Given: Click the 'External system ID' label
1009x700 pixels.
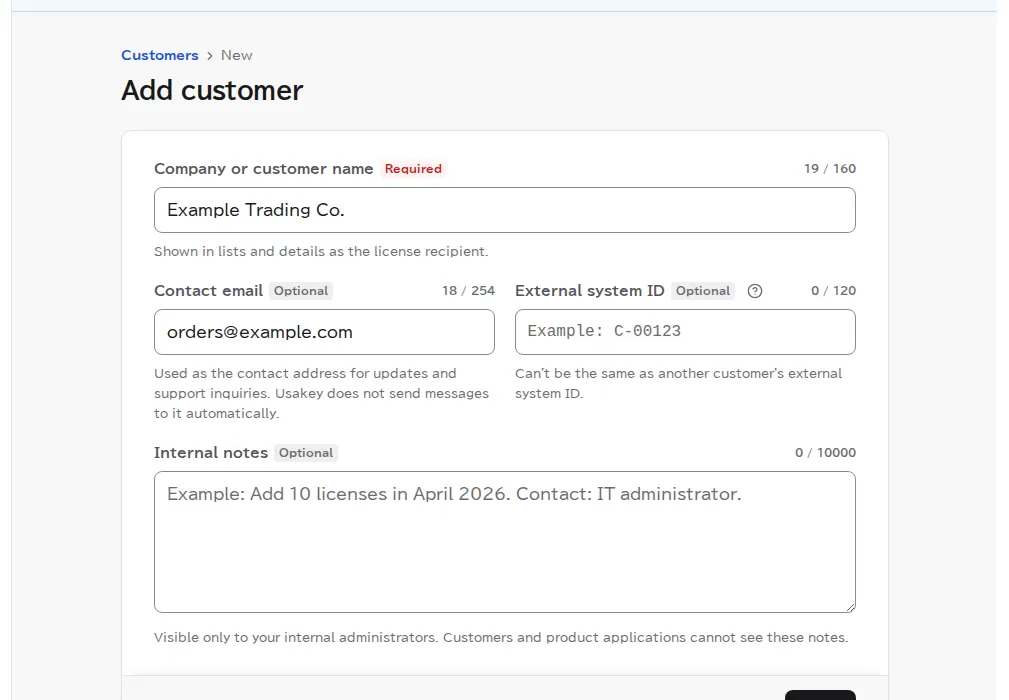Looking at the screenshot, I should 589,291.
